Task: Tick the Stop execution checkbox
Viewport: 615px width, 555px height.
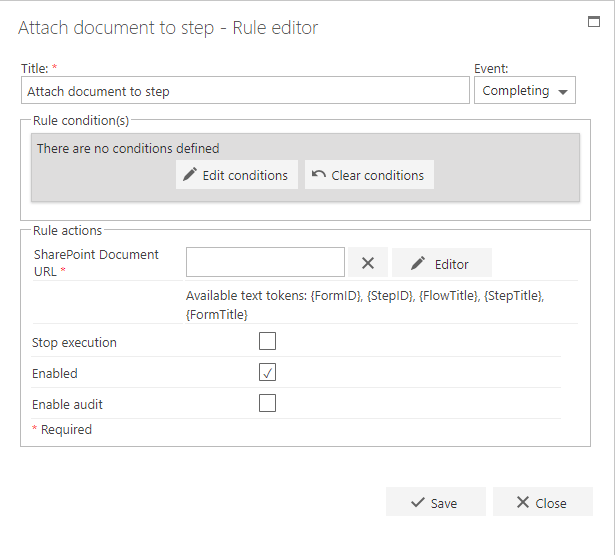Action: click(x=267, y=341)
